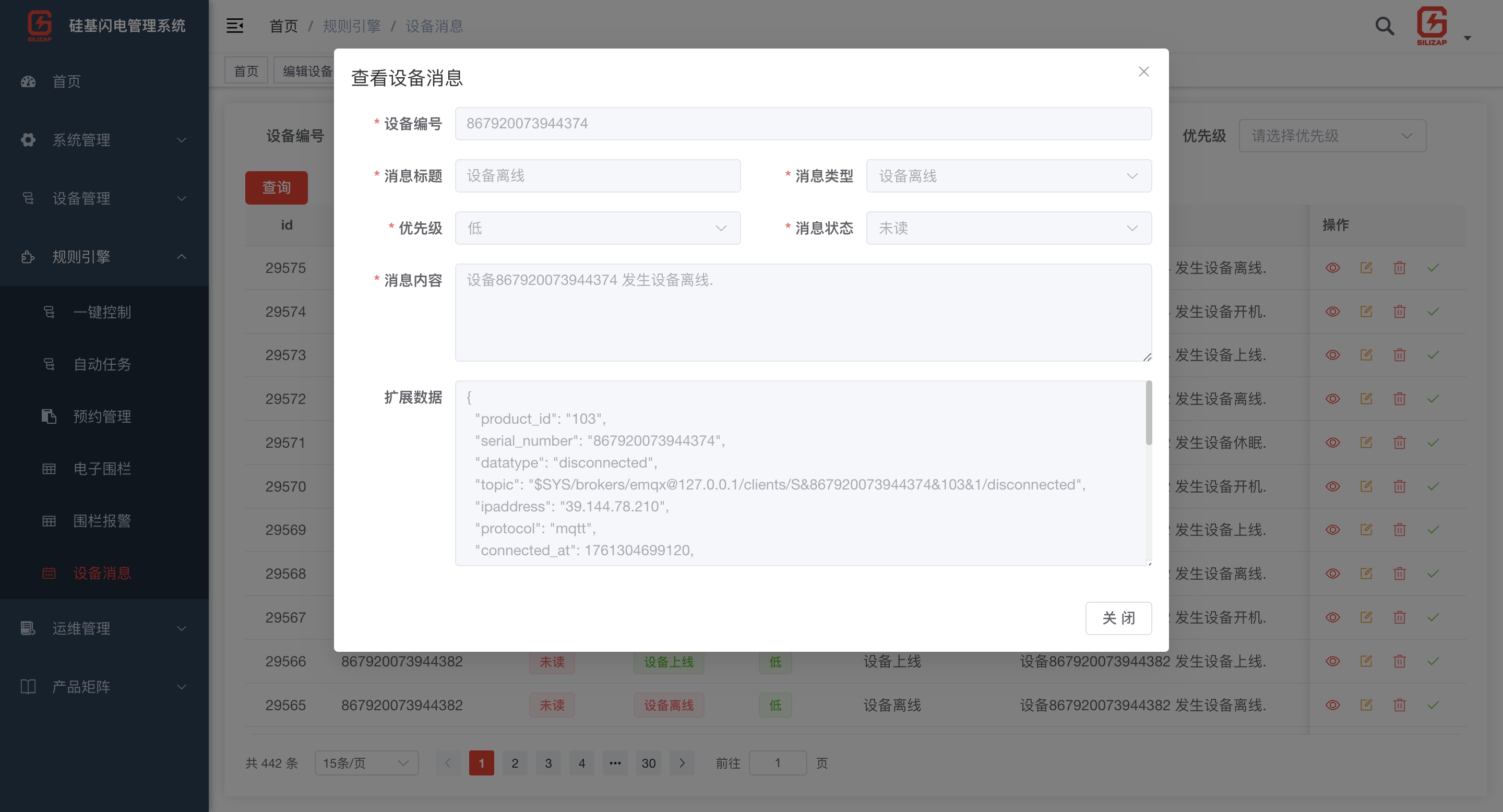The width and height of the screenshot is (1503, 812).
Task: View message 29575 with the eye icon
Action: point(1333,268)
